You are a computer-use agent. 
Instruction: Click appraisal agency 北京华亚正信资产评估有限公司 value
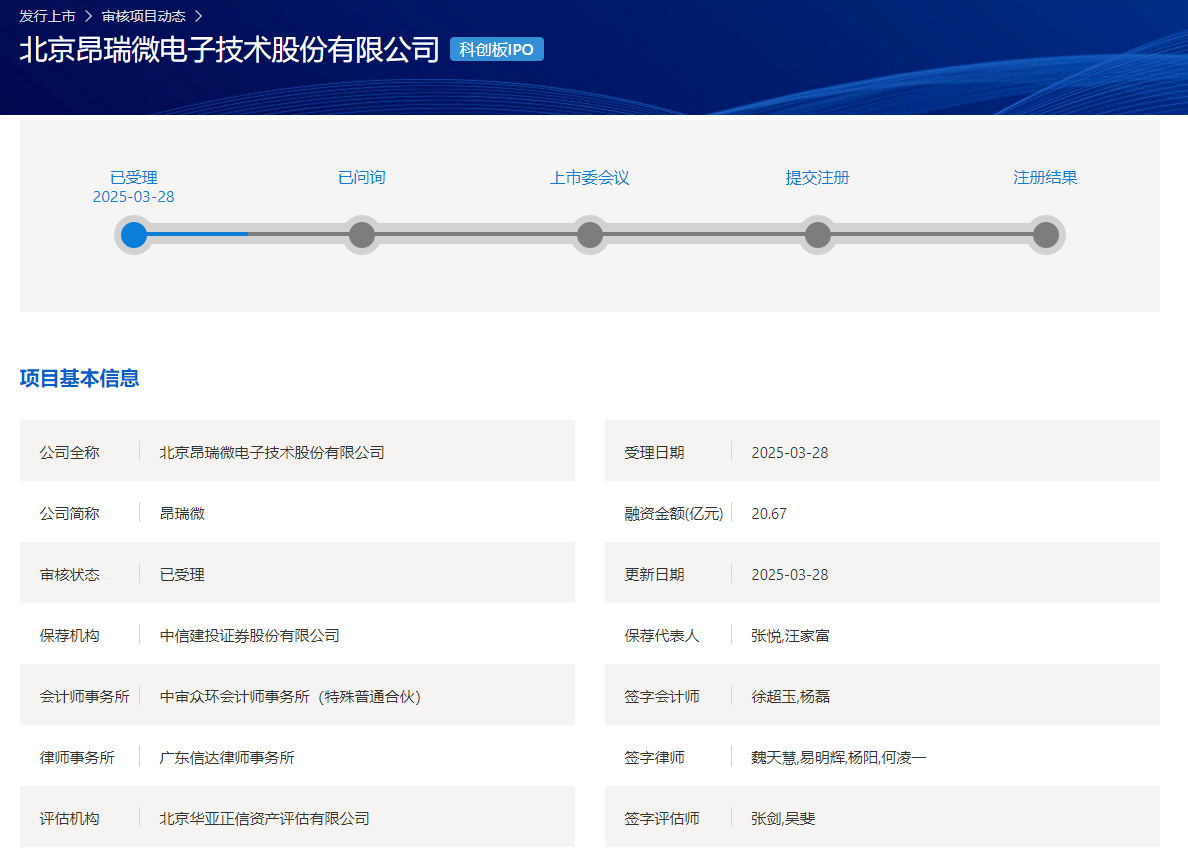tap(265, 819)
